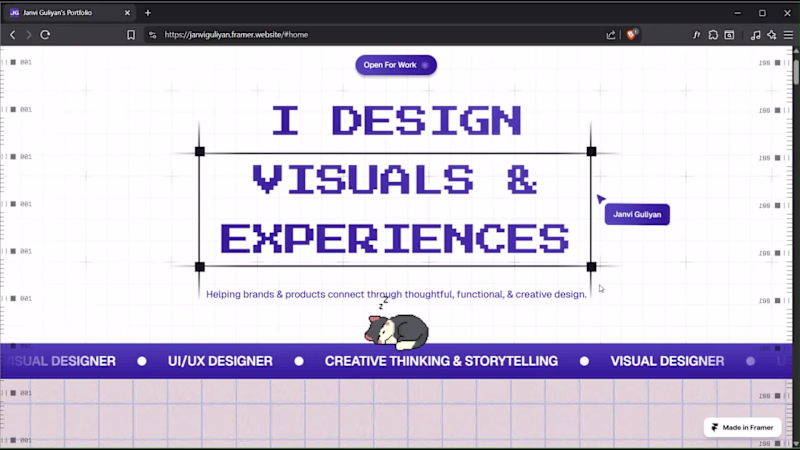800x450 pixels.
Task: Bookmark this page
Action: pos(131,35)
